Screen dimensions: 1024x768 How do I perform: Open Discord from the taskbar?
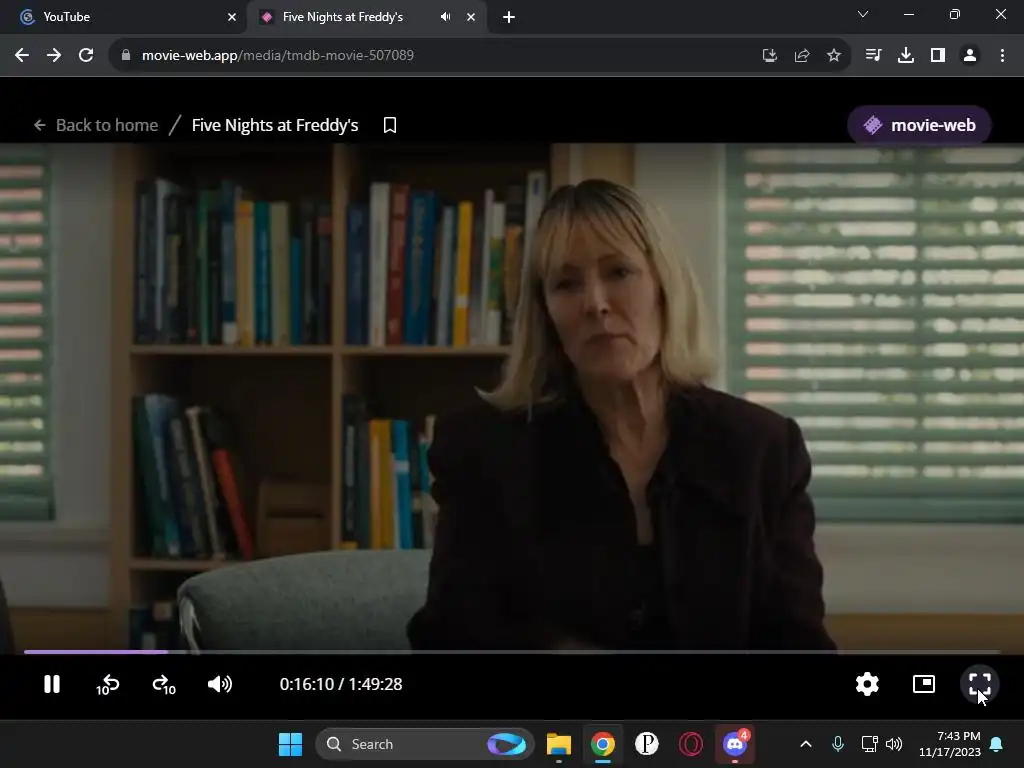(735, 744)
